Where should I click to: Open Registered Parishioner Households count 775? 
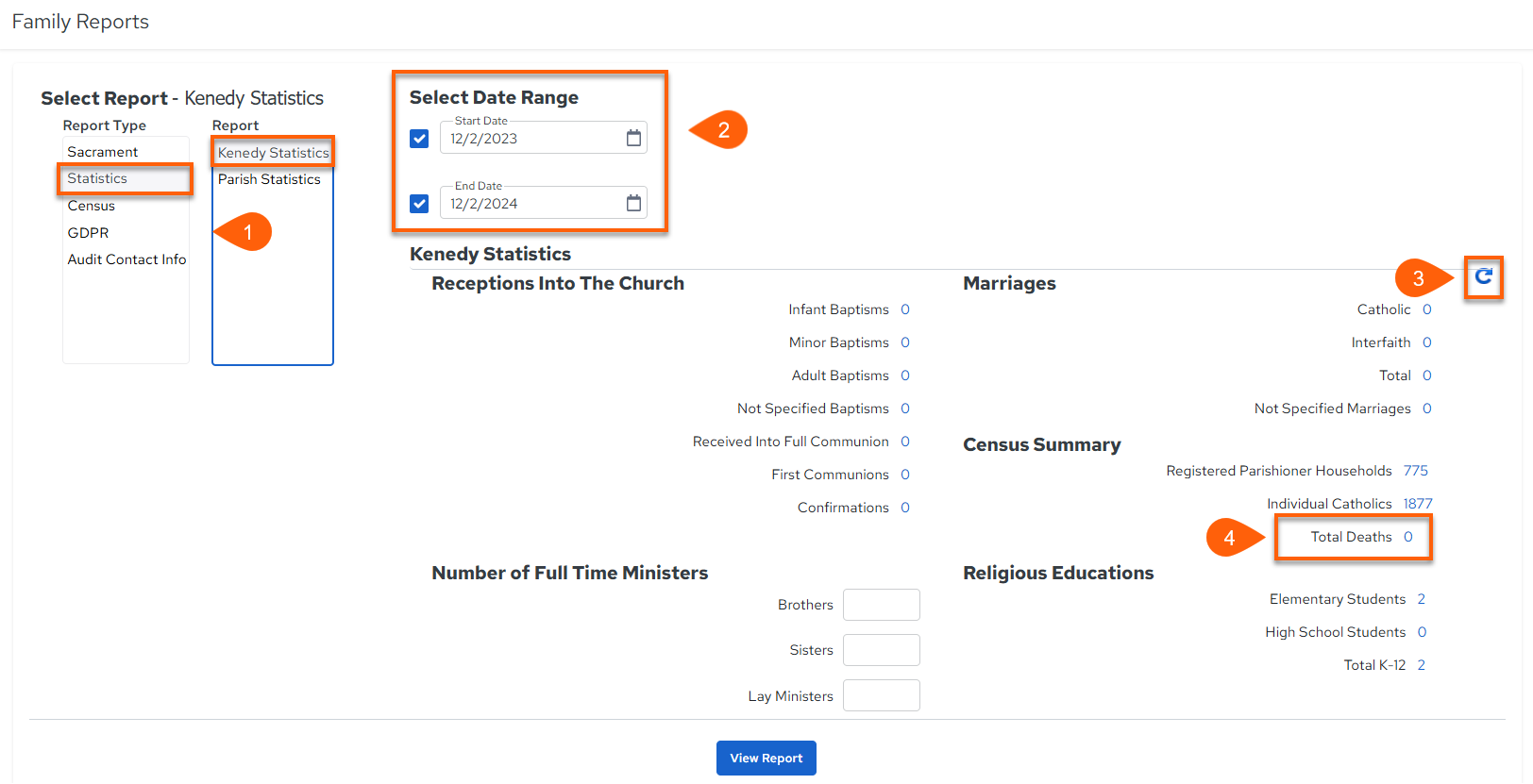click(x=1415, y=471)
